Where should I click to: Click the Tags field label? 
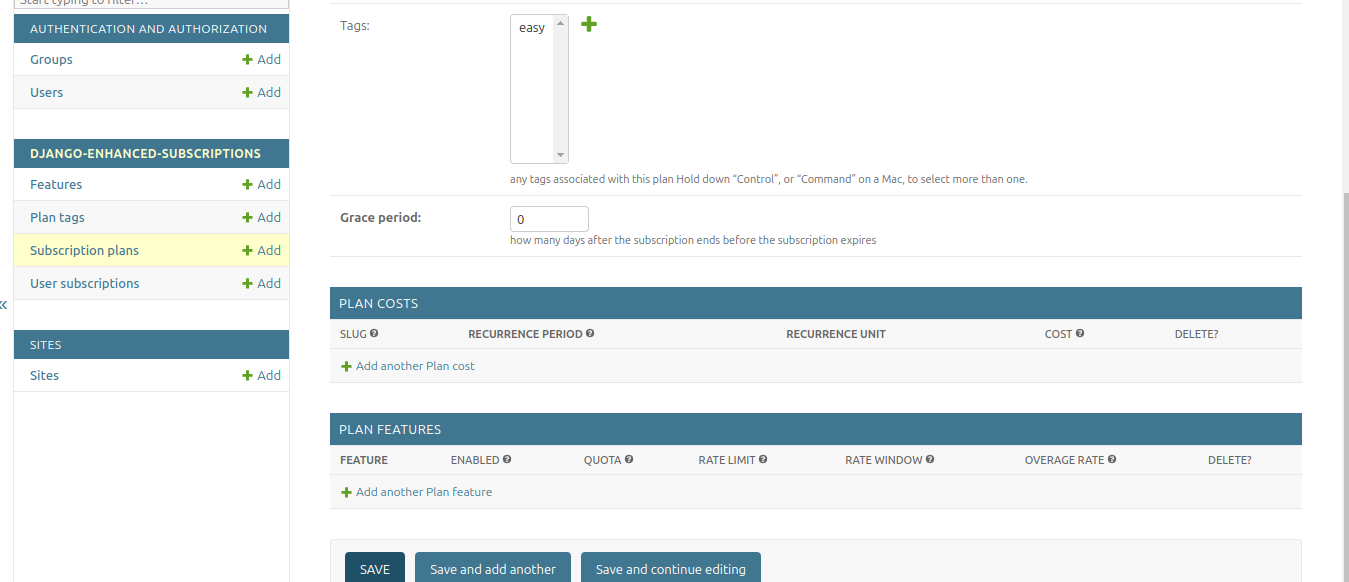pyautogui.click(x=355, y=26)
